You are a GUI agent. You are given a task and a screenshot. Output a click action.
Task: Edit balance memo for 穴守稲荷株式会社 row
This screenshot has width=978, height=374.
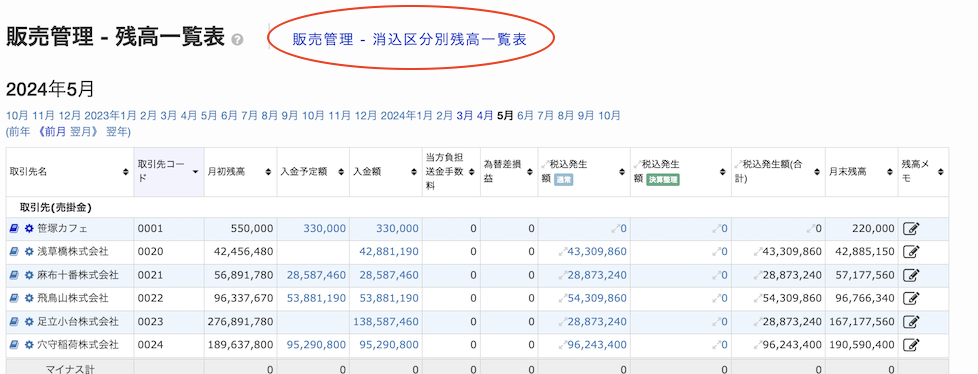click(911, 345)
